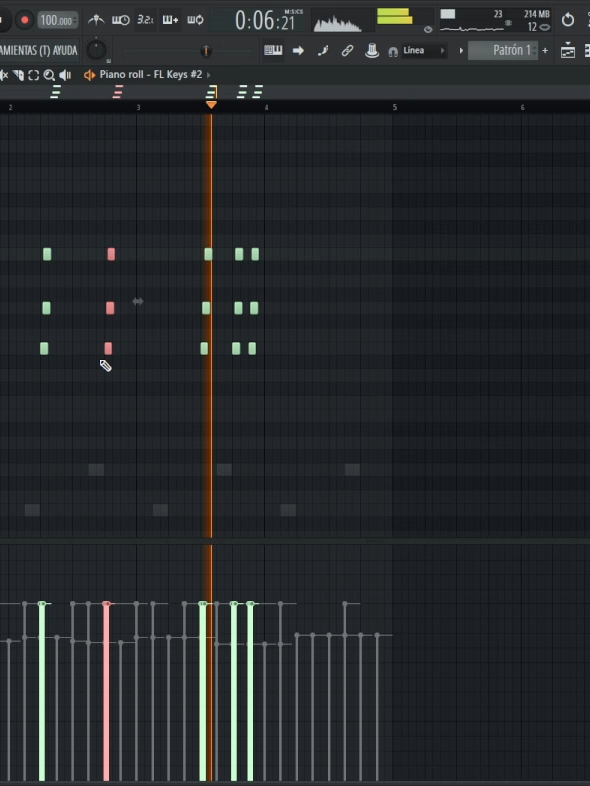Image resolution: width=590 pixels, height=786 pixels.
Task: Adjust the master volume knob
Action: coord(96,50)
